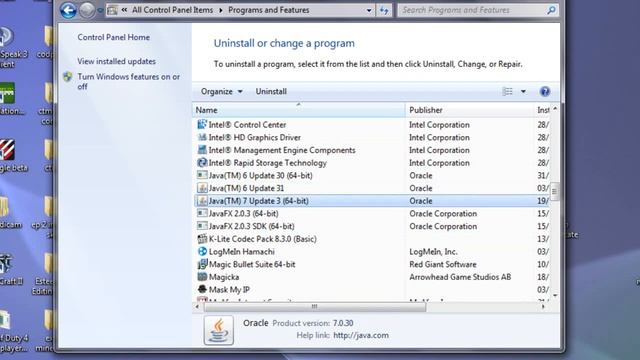Open Turn Windows features on or off

(129, 81)
